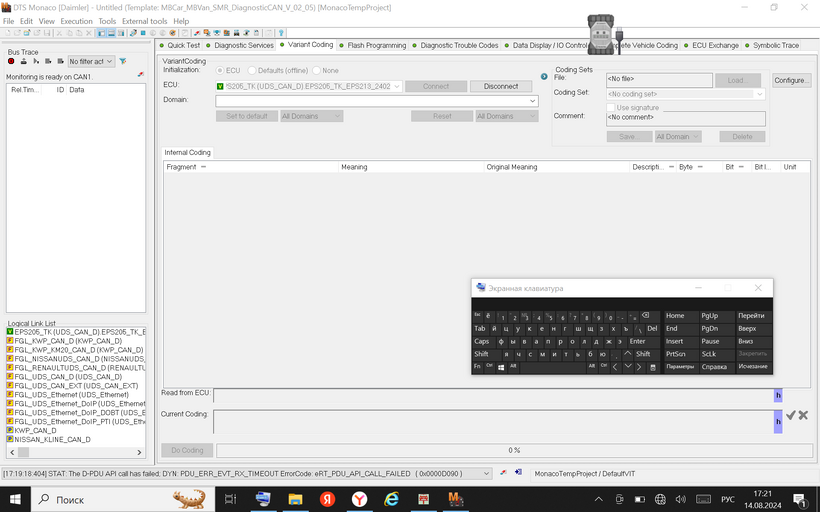The image size is (820, 512).
Task: Select the None initialization radio button
Action: [x=316, y=70]
